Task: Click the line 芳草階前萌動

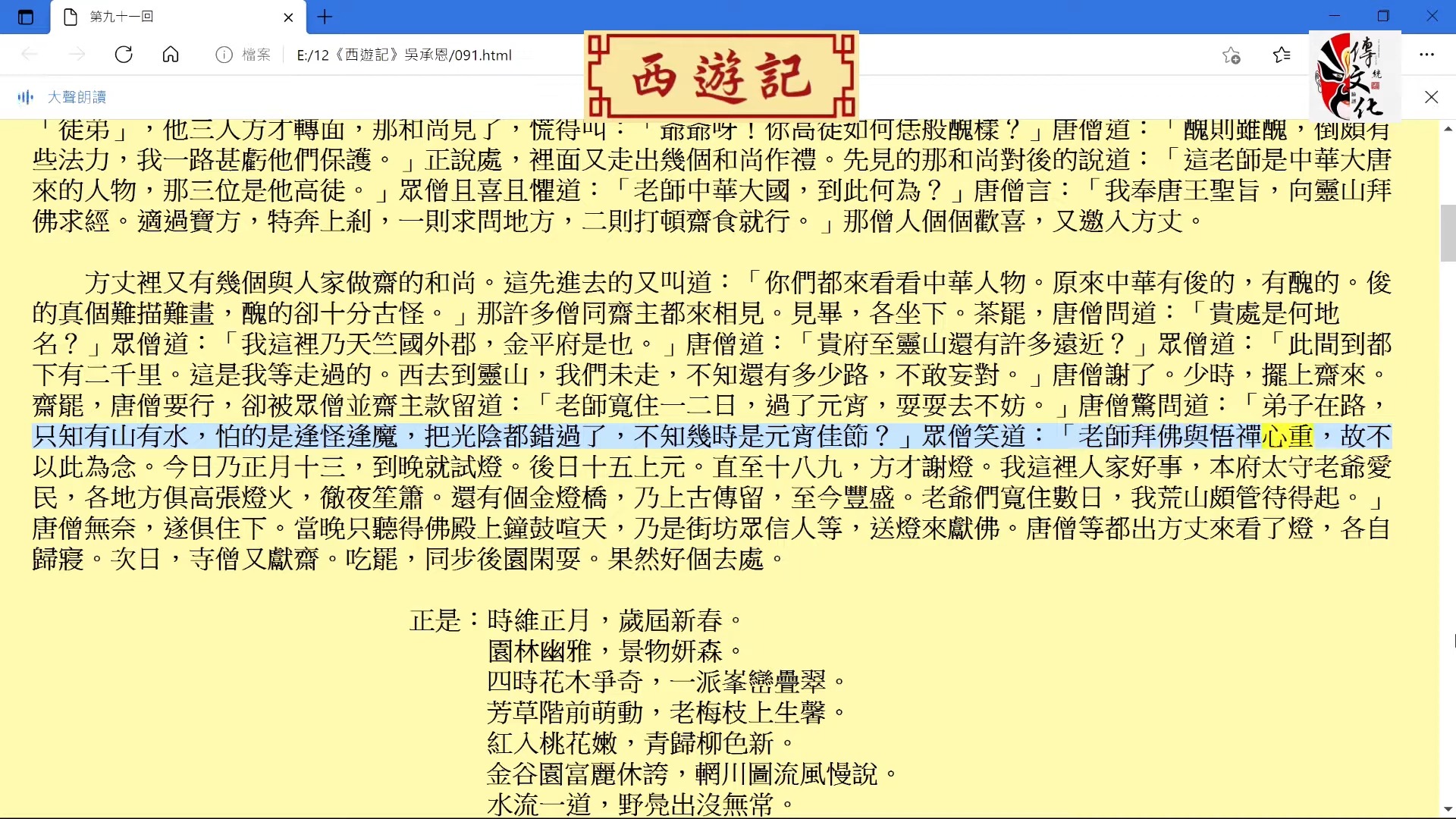Action: (565, 713)
